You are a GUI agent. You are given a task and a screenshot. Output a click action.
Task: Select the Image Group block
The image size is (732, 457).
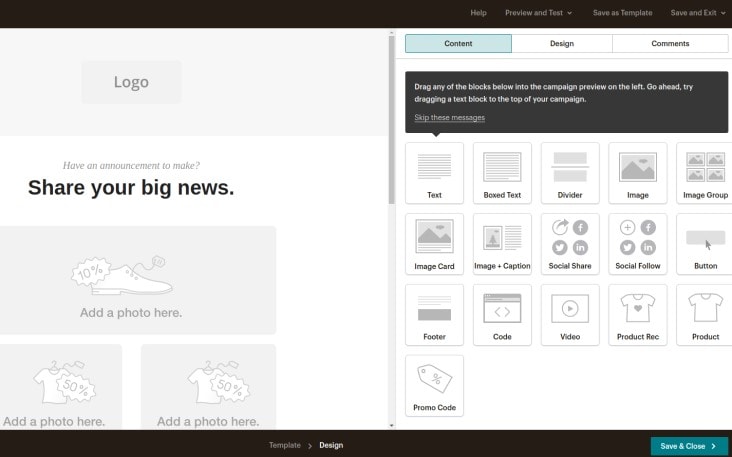tap(705, 172)
